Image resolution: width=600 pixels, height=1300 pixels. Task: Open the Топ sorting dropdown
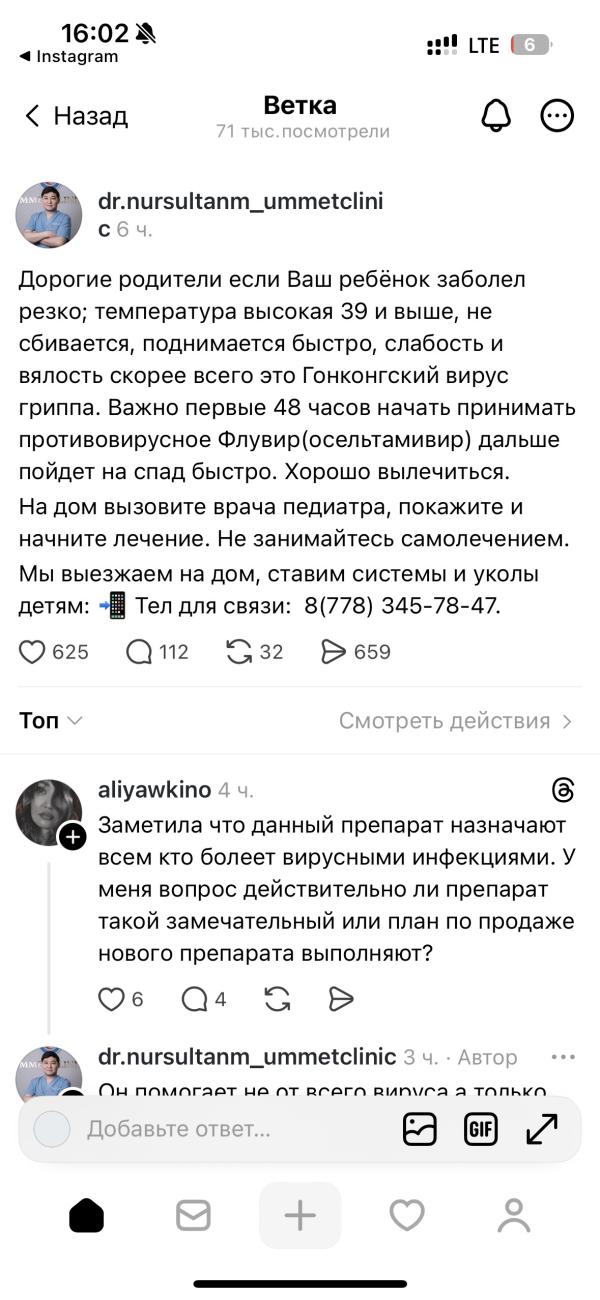click(48, 719)
